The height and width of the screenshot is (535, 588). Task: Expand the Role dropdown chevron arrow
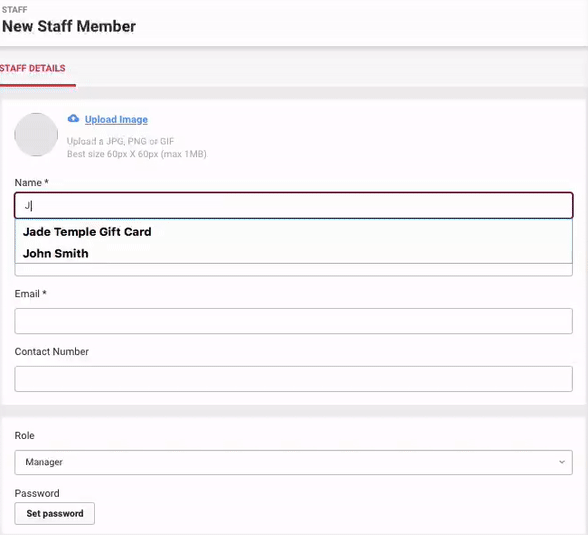click(x=562, y=462)
